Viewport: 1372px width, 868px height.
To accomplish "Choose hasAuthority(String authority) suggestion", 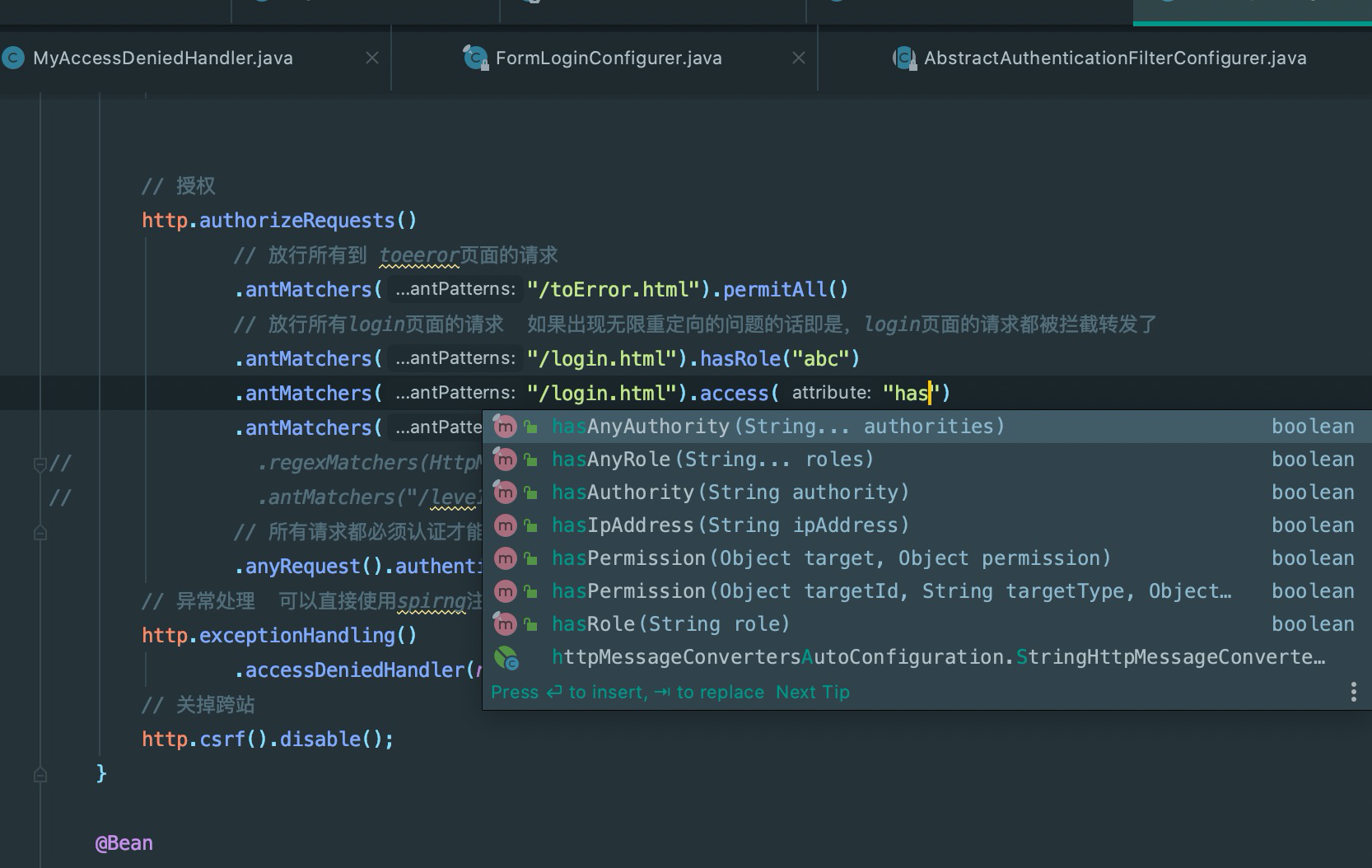I will tap(926, 492).
